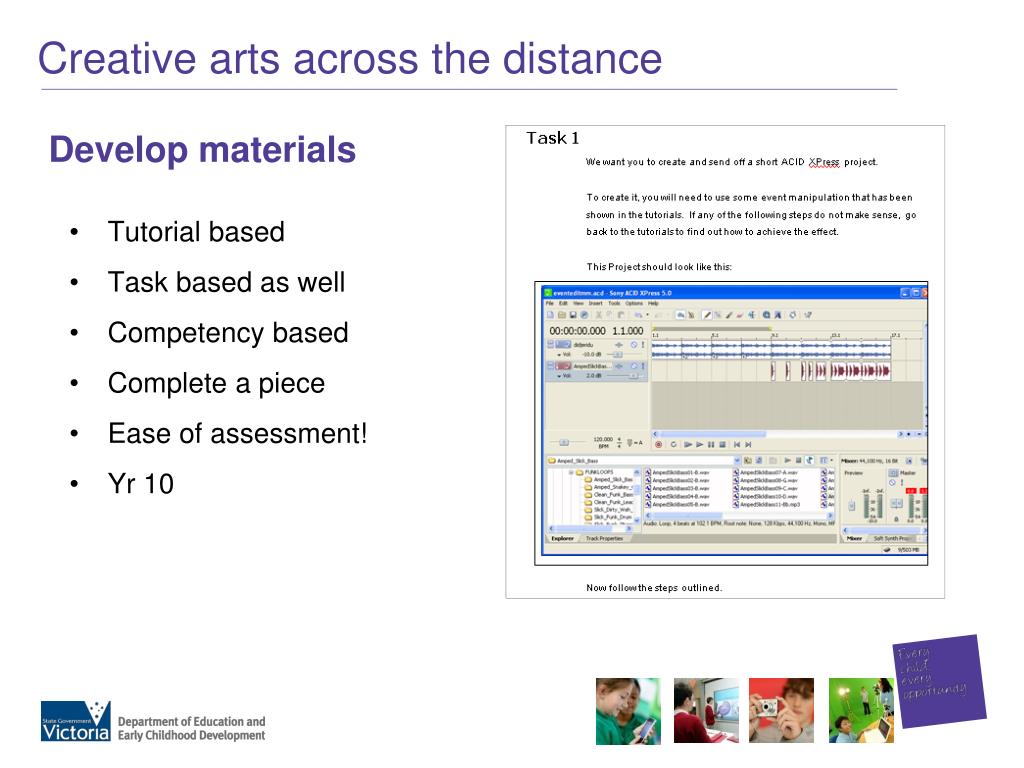The height and width of the screenshot is (768, 1024).
Task: Switch to the Soft Synth Properties tab
Action: (x=892, y=539)
